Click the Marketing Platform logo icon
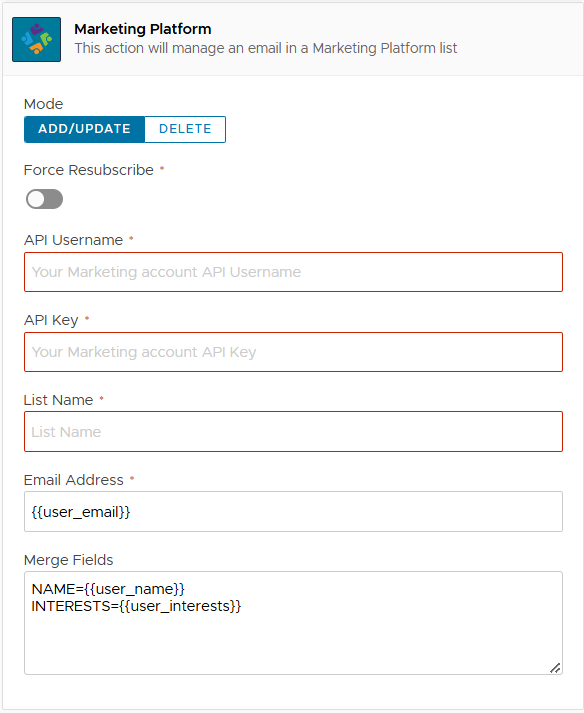This screenshot has height=713, width=584. click(x=36, y=40)
